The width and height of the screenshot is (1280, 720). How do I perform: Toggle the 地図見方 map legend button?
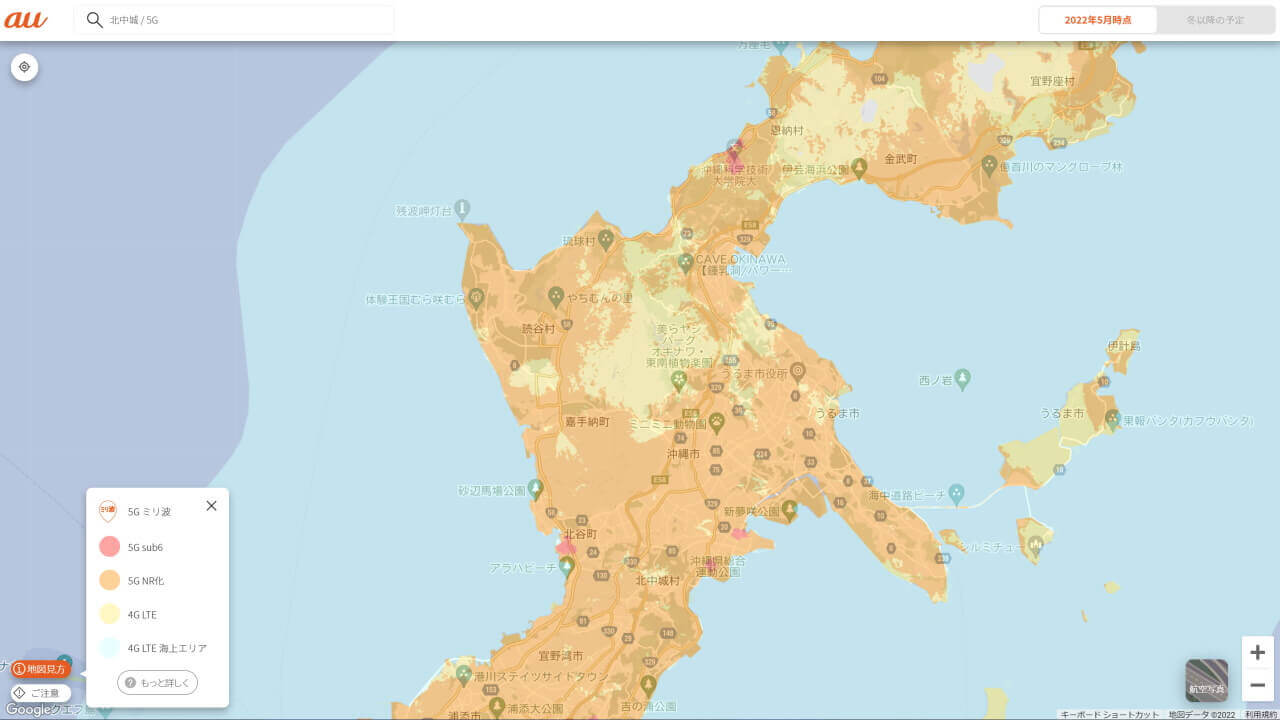coord(40,669)
